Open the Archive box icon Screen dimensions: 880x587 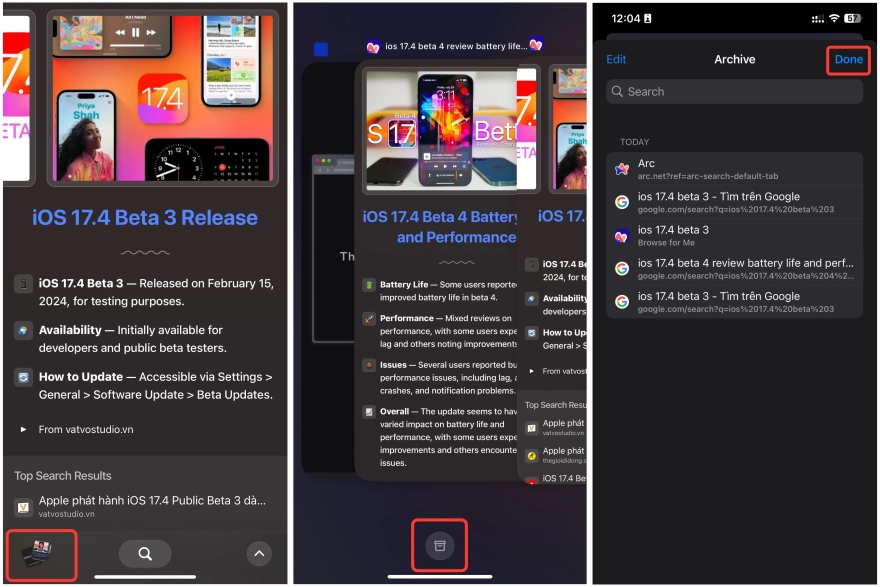pos(439,544)
